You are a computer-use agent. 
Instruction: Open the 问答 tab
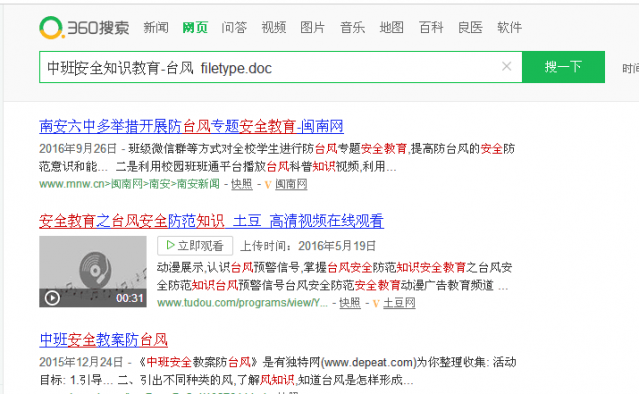pyautogui.click(x=234, y=27)
